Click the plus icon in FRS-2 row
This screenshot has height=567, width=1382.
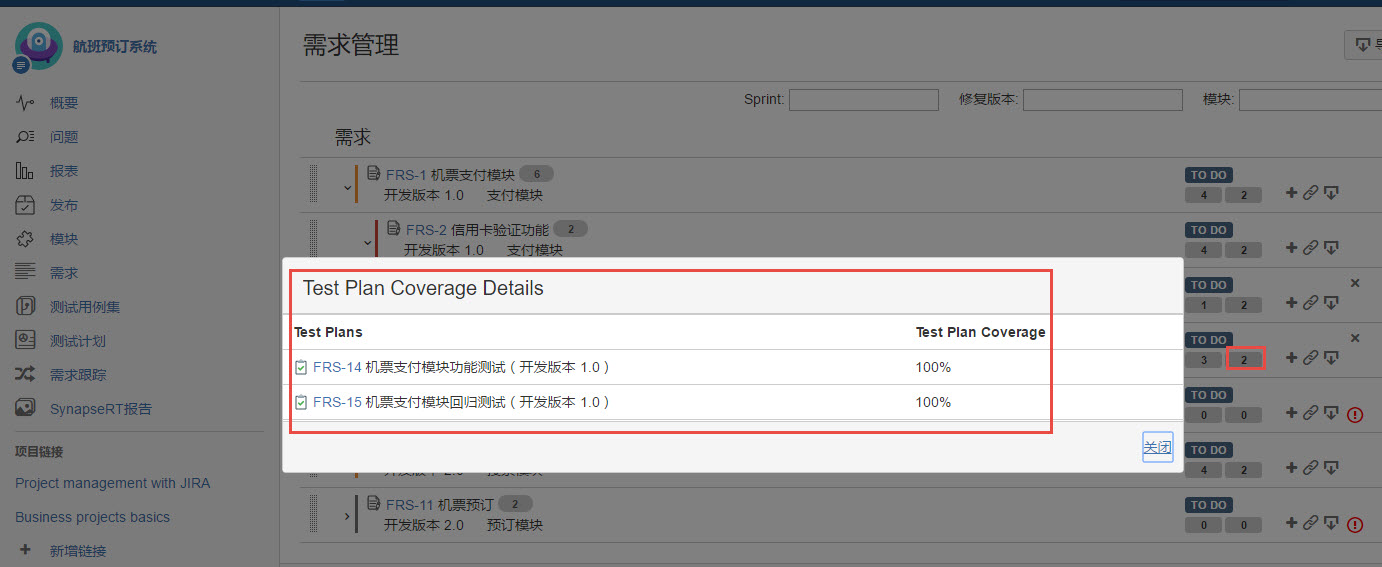1291,249
